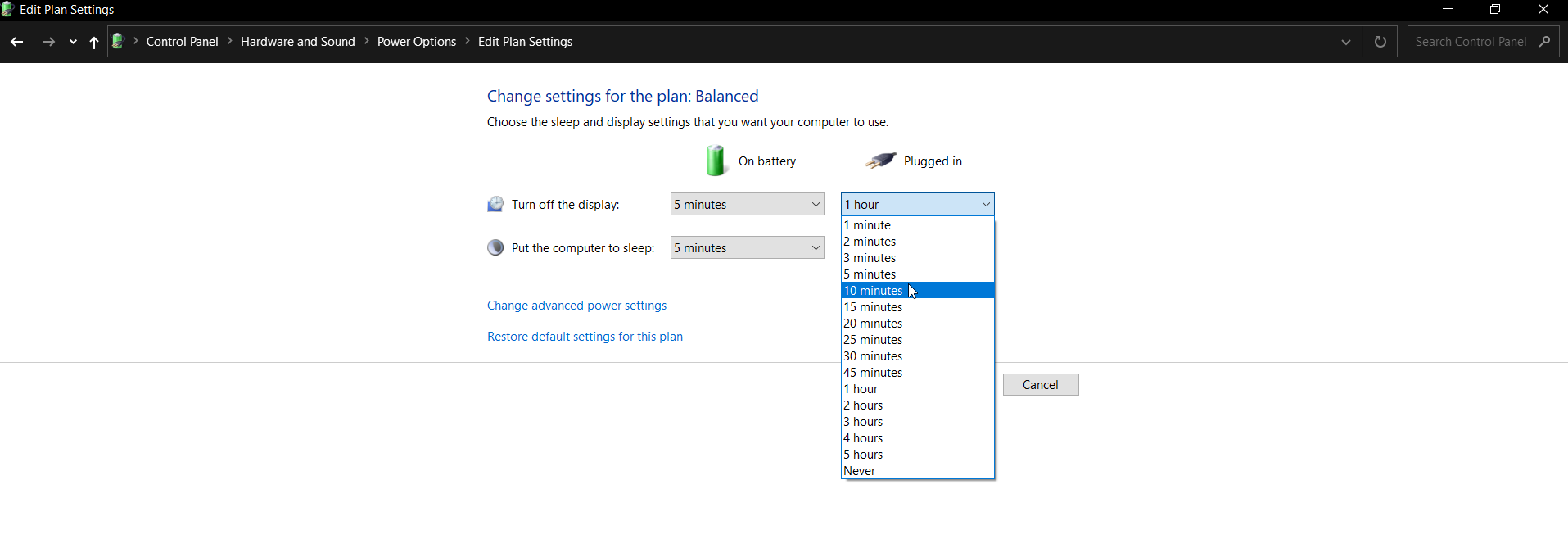Choose Never in the dropdown list
The width and height of the screenshot is (1568, 557).
(860, 471)
